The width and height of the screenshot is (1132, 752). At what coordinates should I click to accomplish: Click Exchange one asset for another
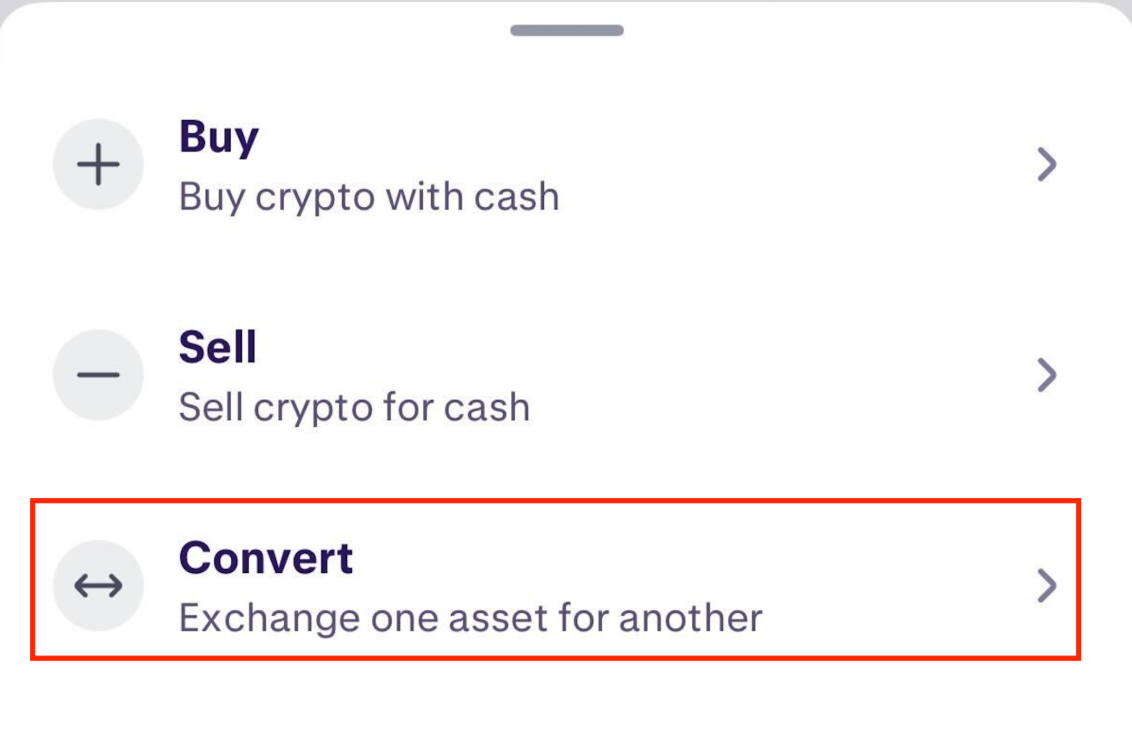tap(470, 617)
